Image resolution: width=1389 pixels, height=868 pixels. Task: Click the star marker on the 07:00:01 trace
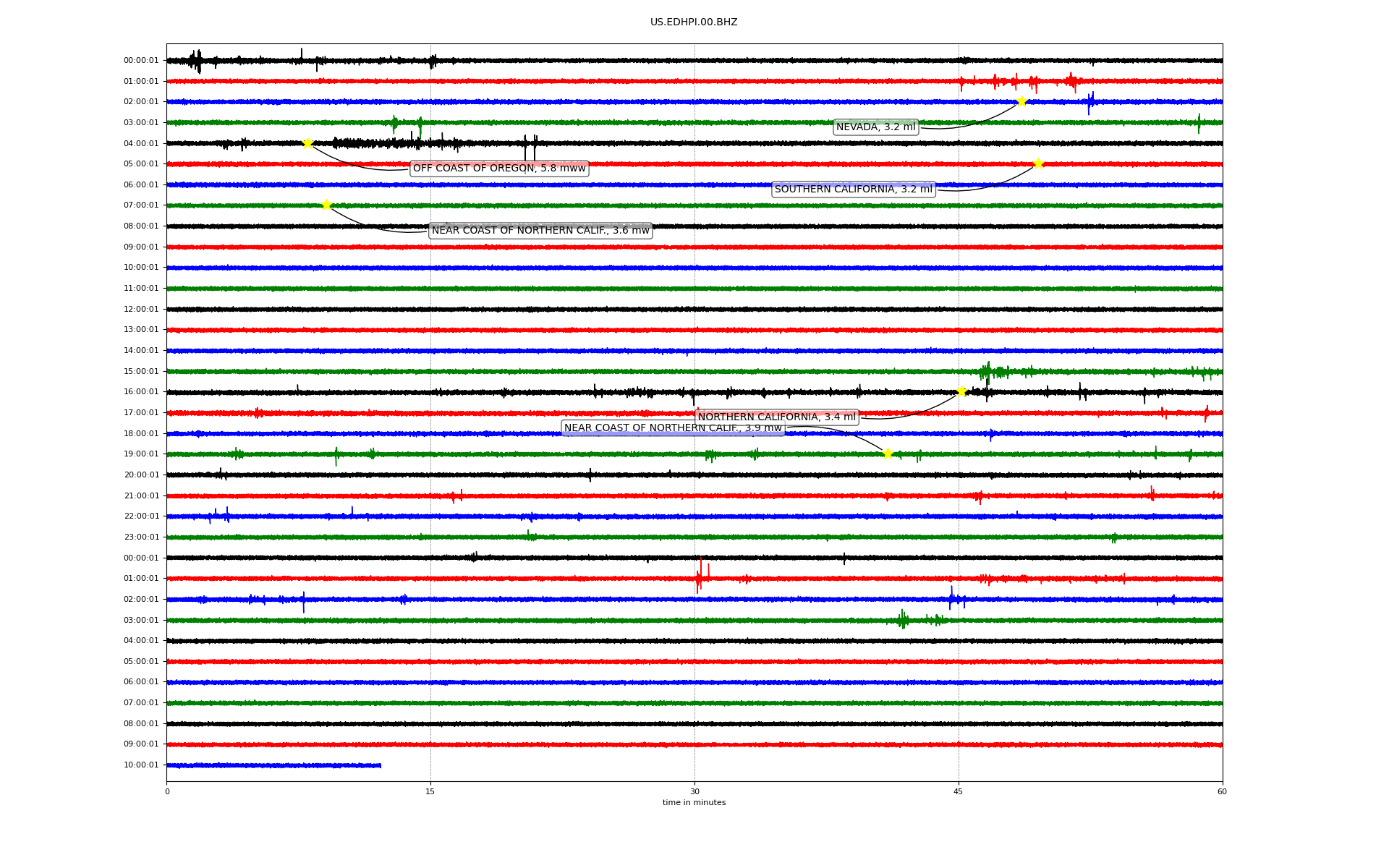coord(326,205)
